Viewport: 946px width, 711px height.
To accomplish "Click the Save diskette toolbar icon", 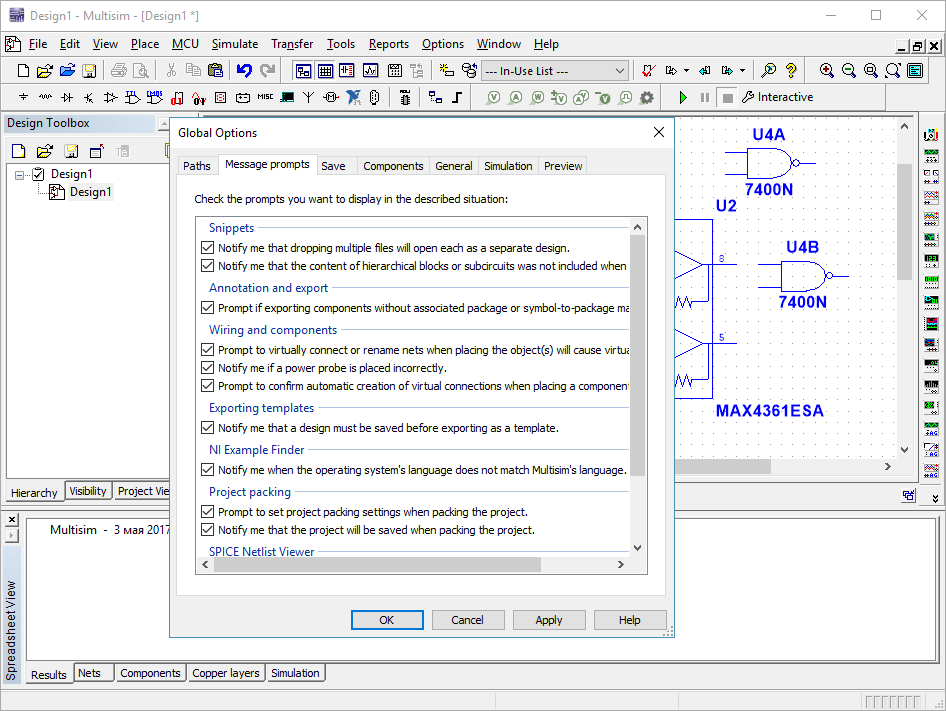I will pos(89,70).
